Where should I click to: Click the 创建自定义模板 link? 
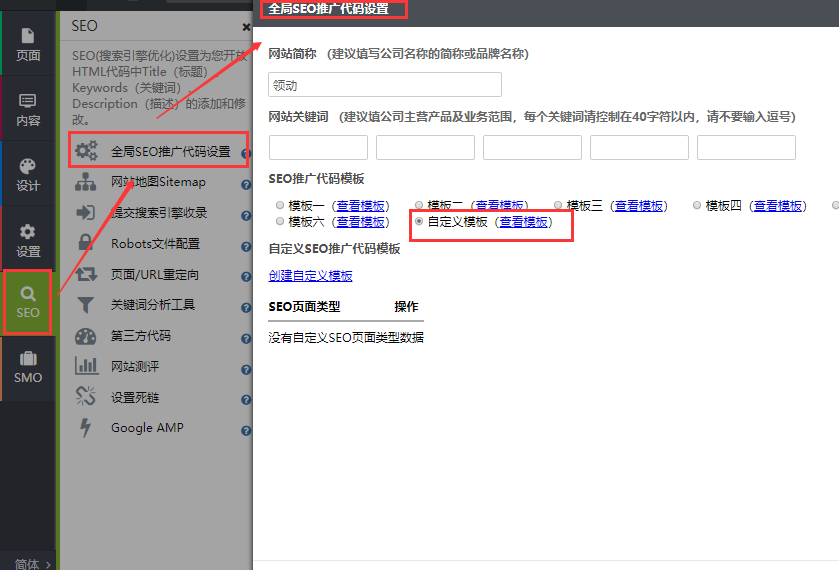point(310,276)
